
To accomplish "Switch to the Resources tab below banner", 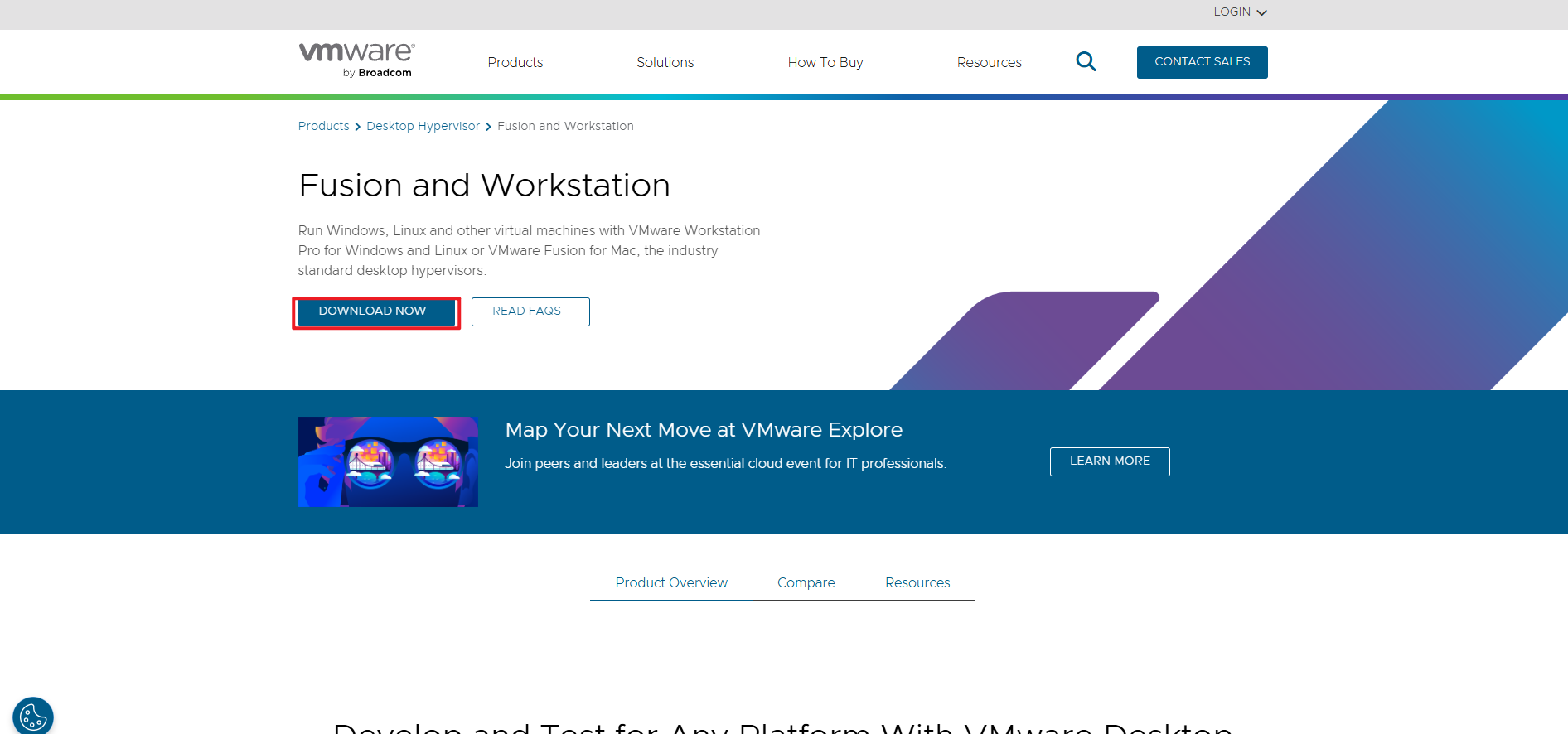I will [917, 582].
